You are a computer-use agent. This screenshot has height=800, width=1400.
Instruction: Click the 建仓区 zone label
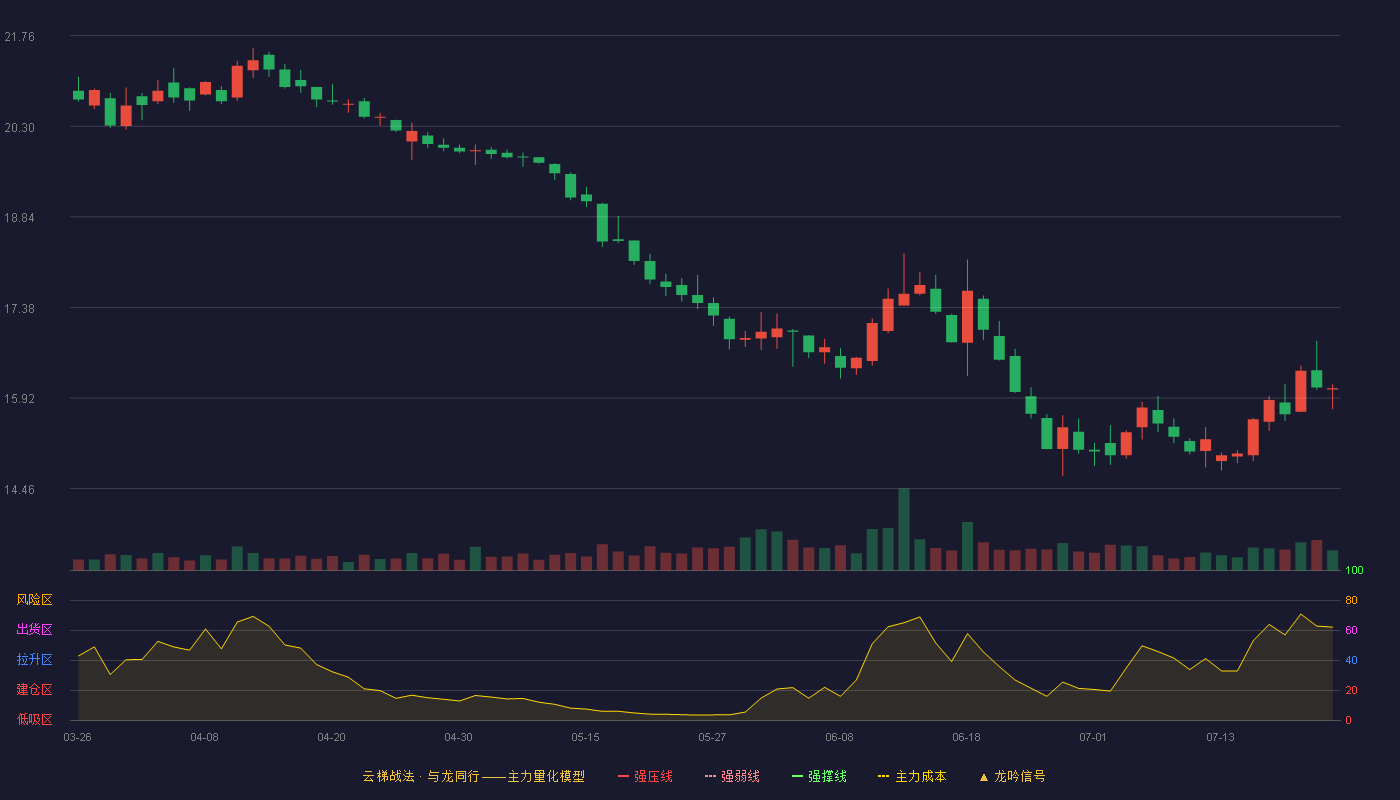click(34, 690)
